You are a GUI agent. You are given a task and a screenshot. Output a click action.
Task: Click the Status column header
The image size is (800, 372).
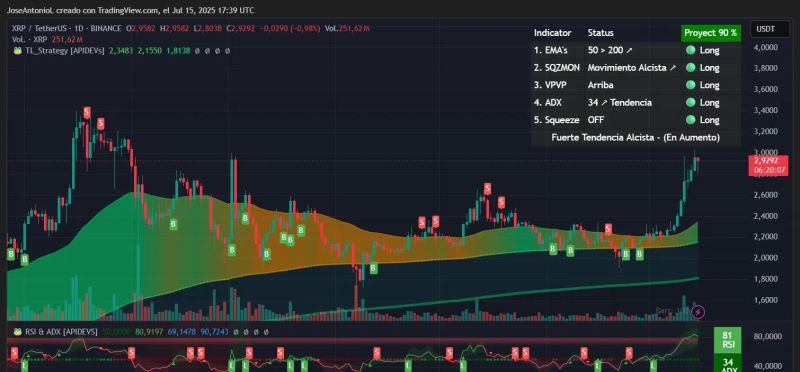[601, 33]
